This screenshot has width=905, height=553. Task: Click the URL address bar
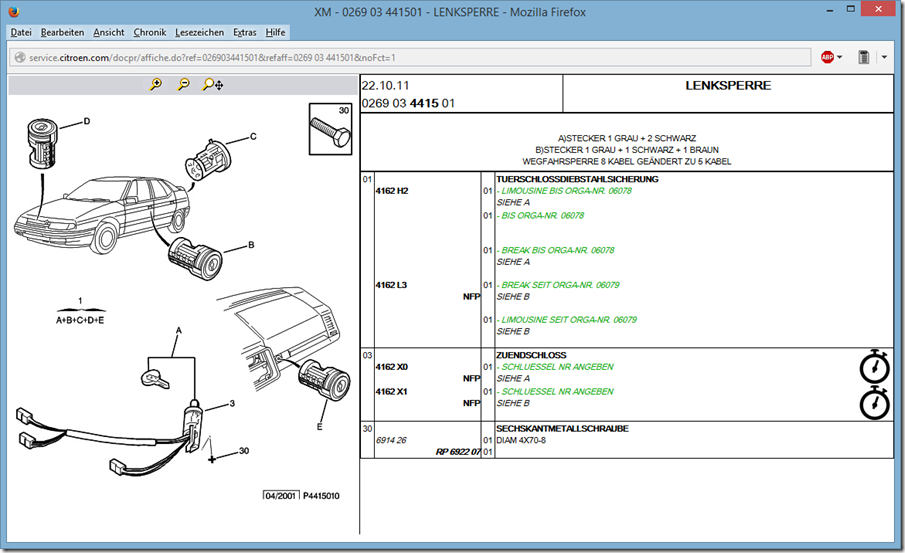(x=410, y=57)
